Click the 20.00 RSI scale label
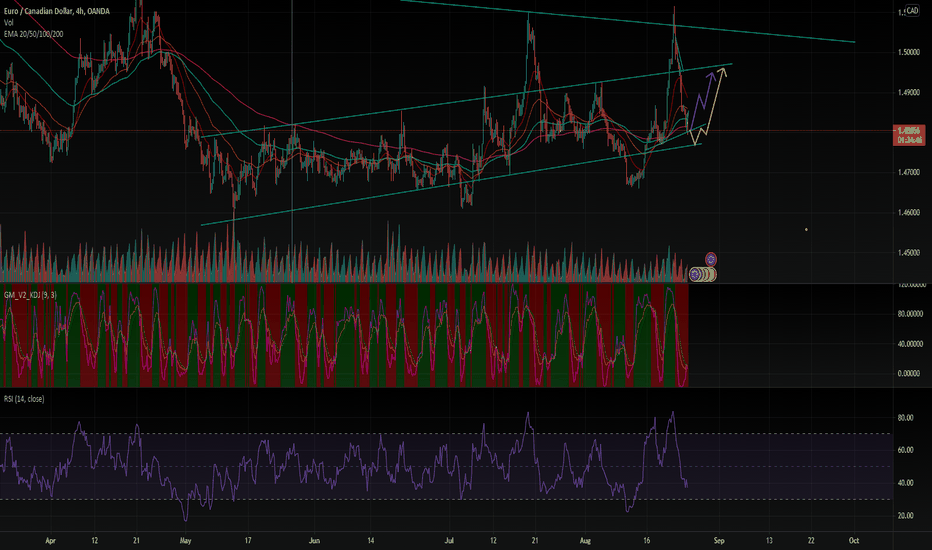932x550 pixels. point(905,516)
